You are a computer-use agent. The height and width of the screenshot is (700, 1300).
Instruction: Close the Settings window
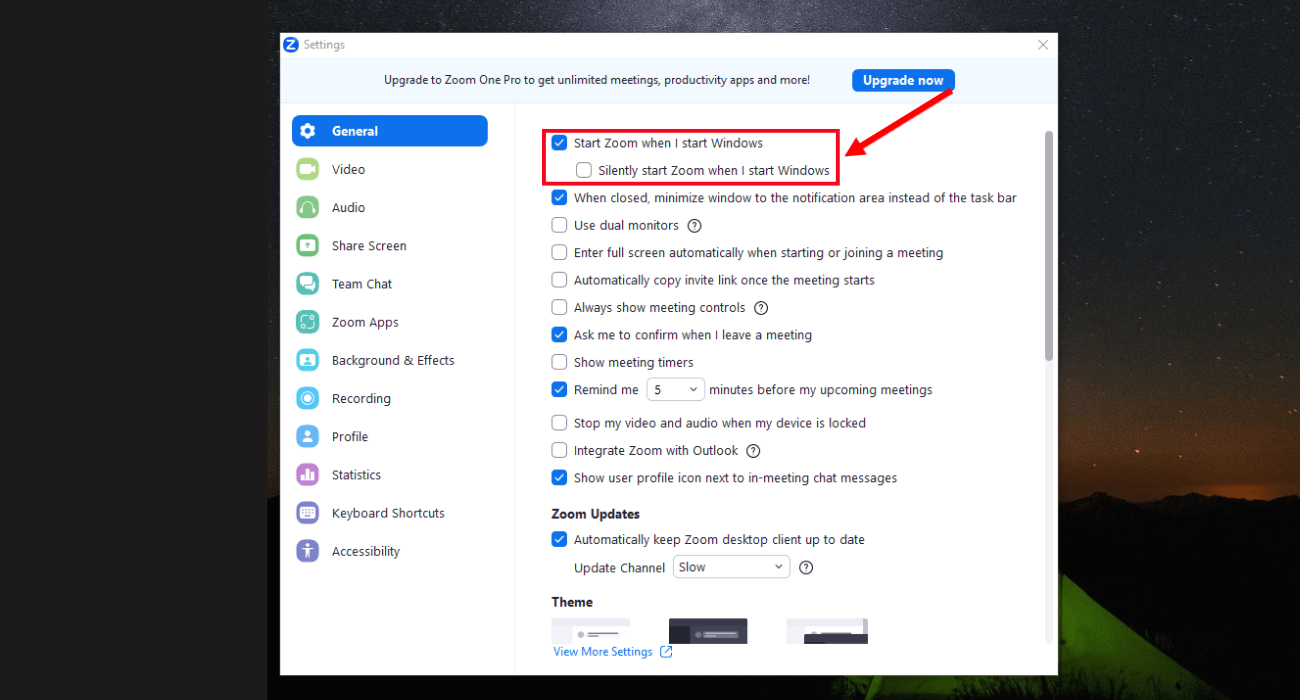1043,45
